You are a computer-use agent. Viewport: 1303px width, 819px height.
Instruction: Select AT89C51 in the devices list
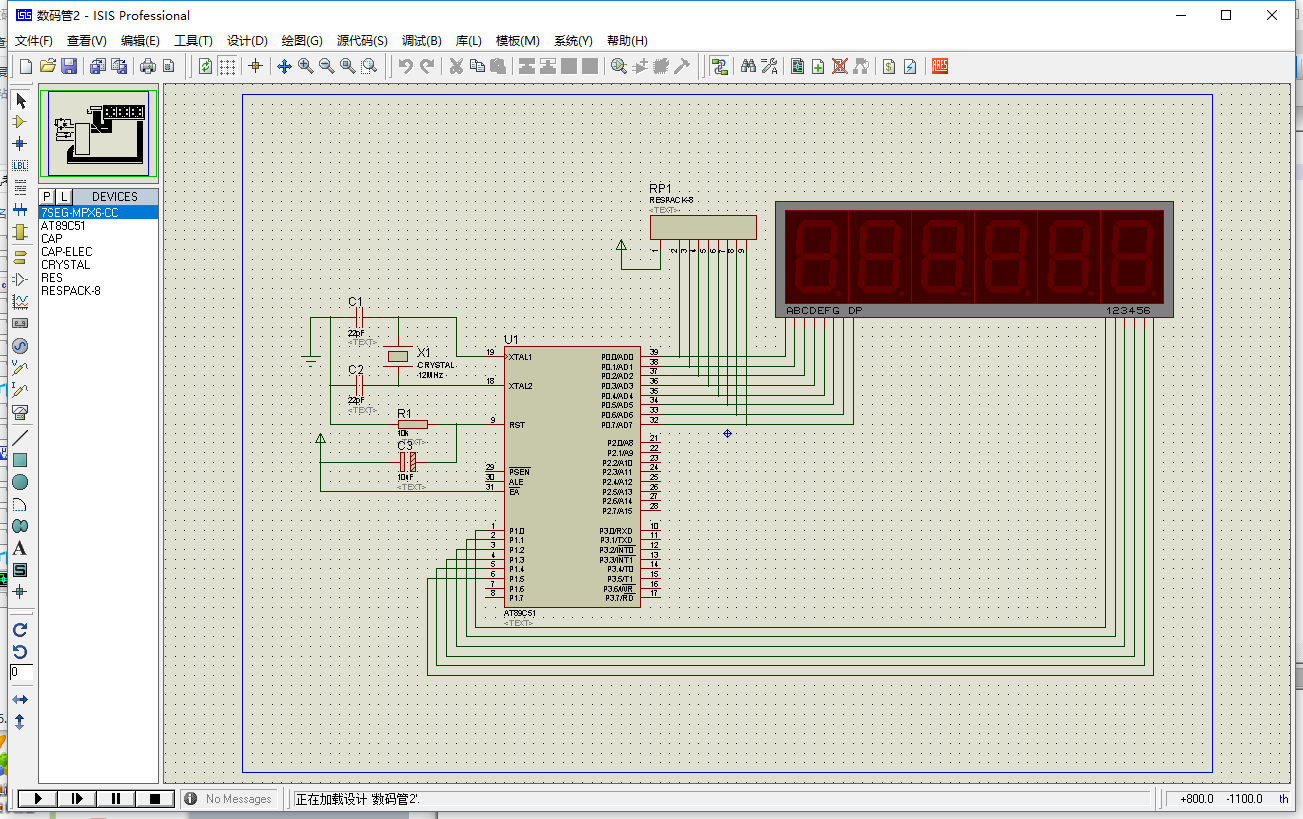pos(63,226)
